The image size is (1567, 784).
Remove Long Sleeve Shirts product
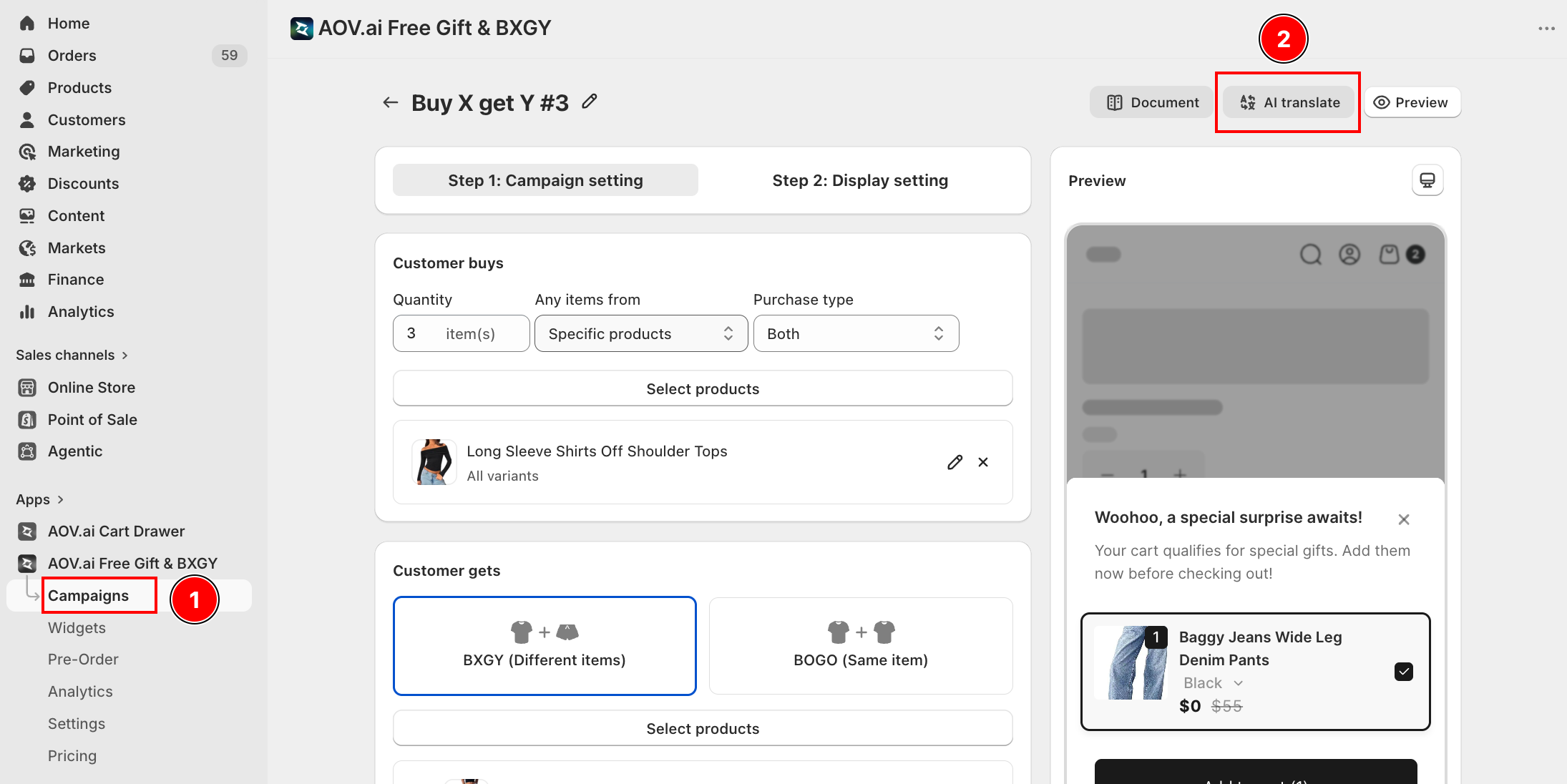pyautogui.click(x=983, y=462)
